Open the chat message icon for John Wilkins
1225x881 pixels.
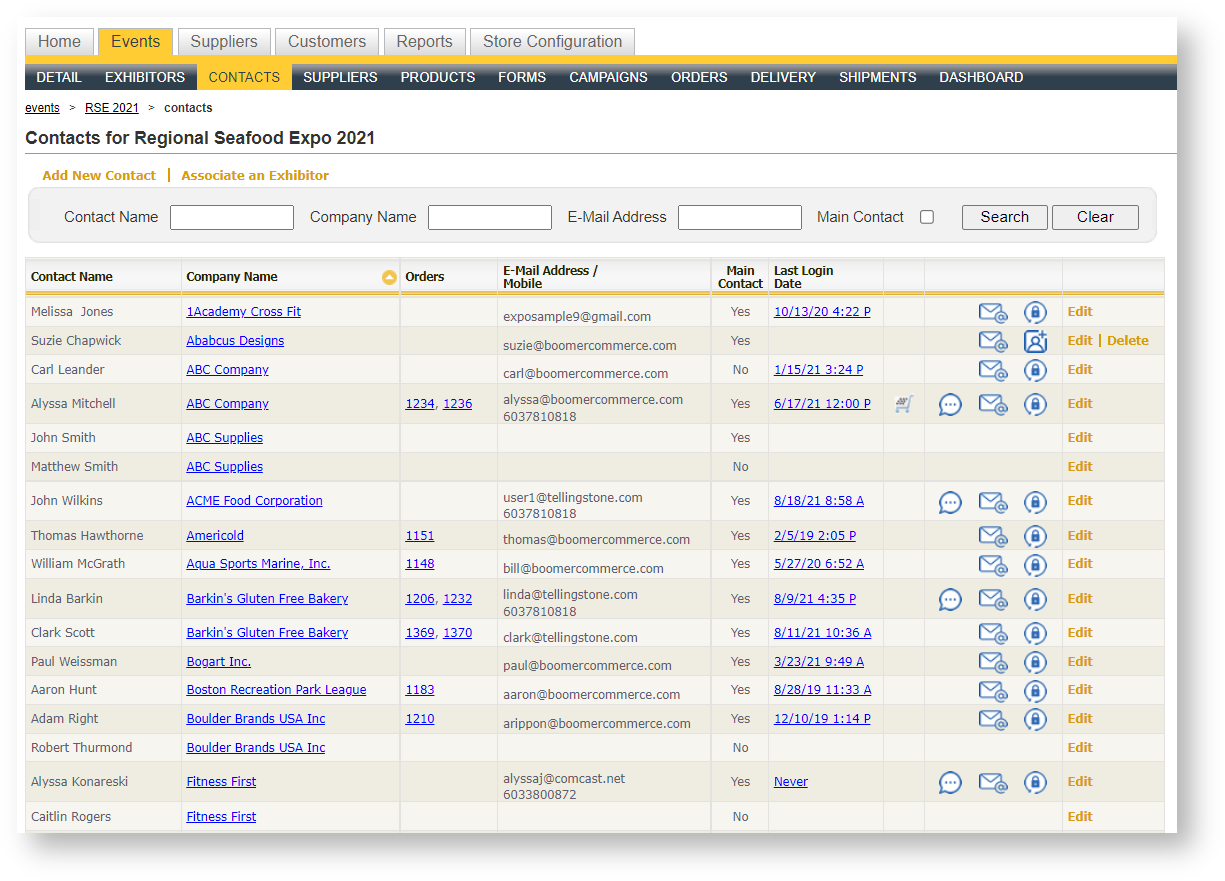click(x=950, y=501)
